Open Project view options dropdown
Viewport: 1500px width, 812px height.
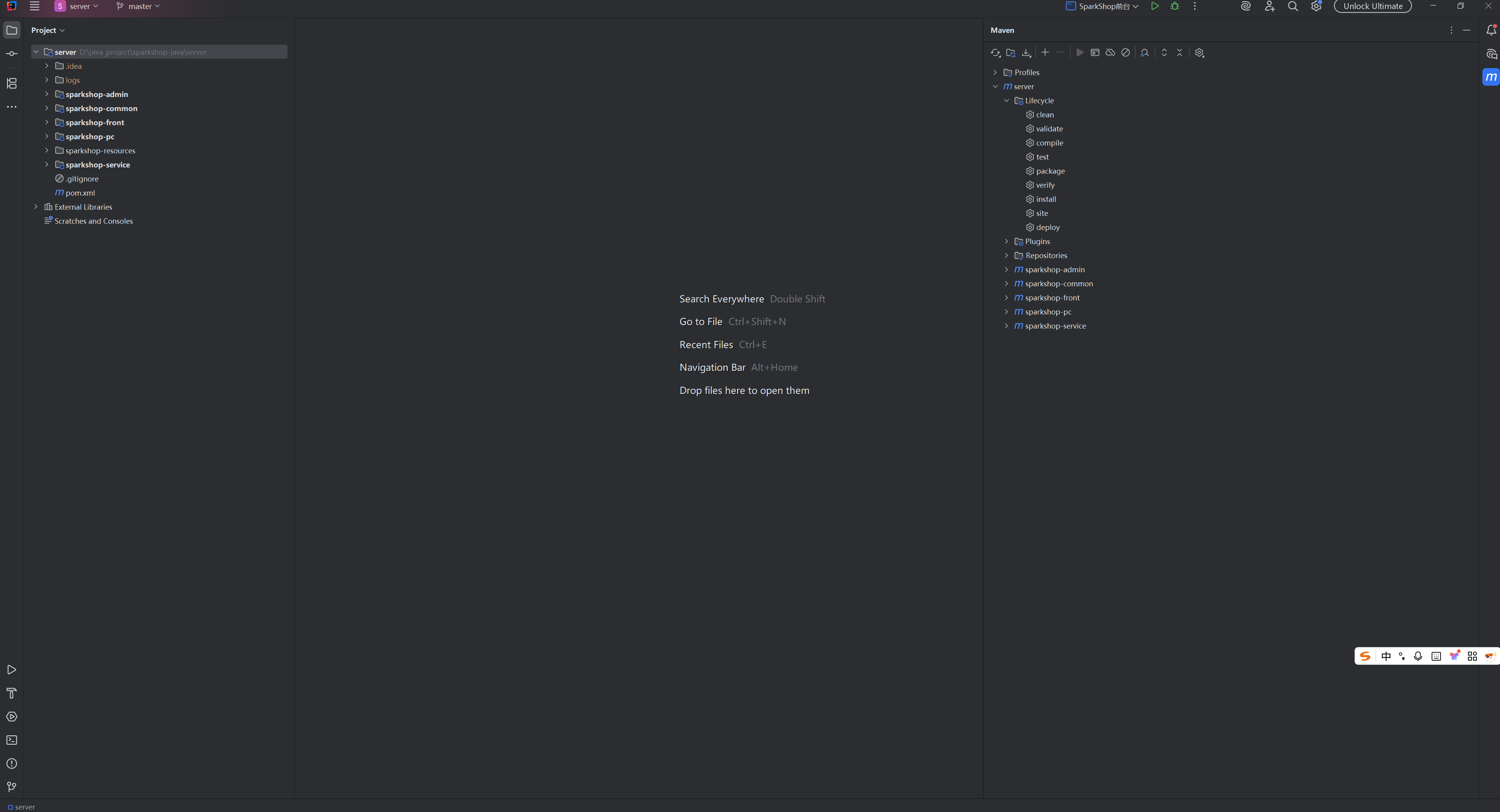point(48,30)
